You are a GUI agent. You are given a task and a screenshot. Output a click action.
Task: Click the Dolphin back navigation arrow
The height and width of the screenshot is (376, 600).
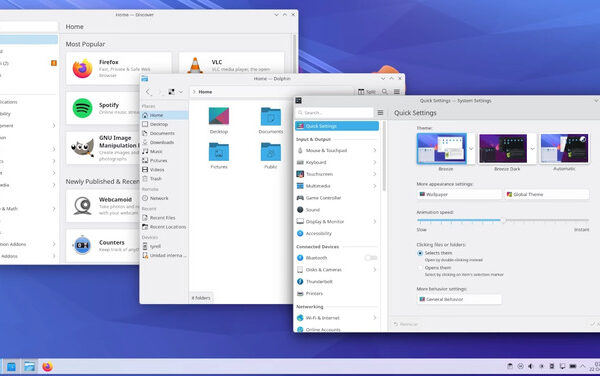click(148, 92)
